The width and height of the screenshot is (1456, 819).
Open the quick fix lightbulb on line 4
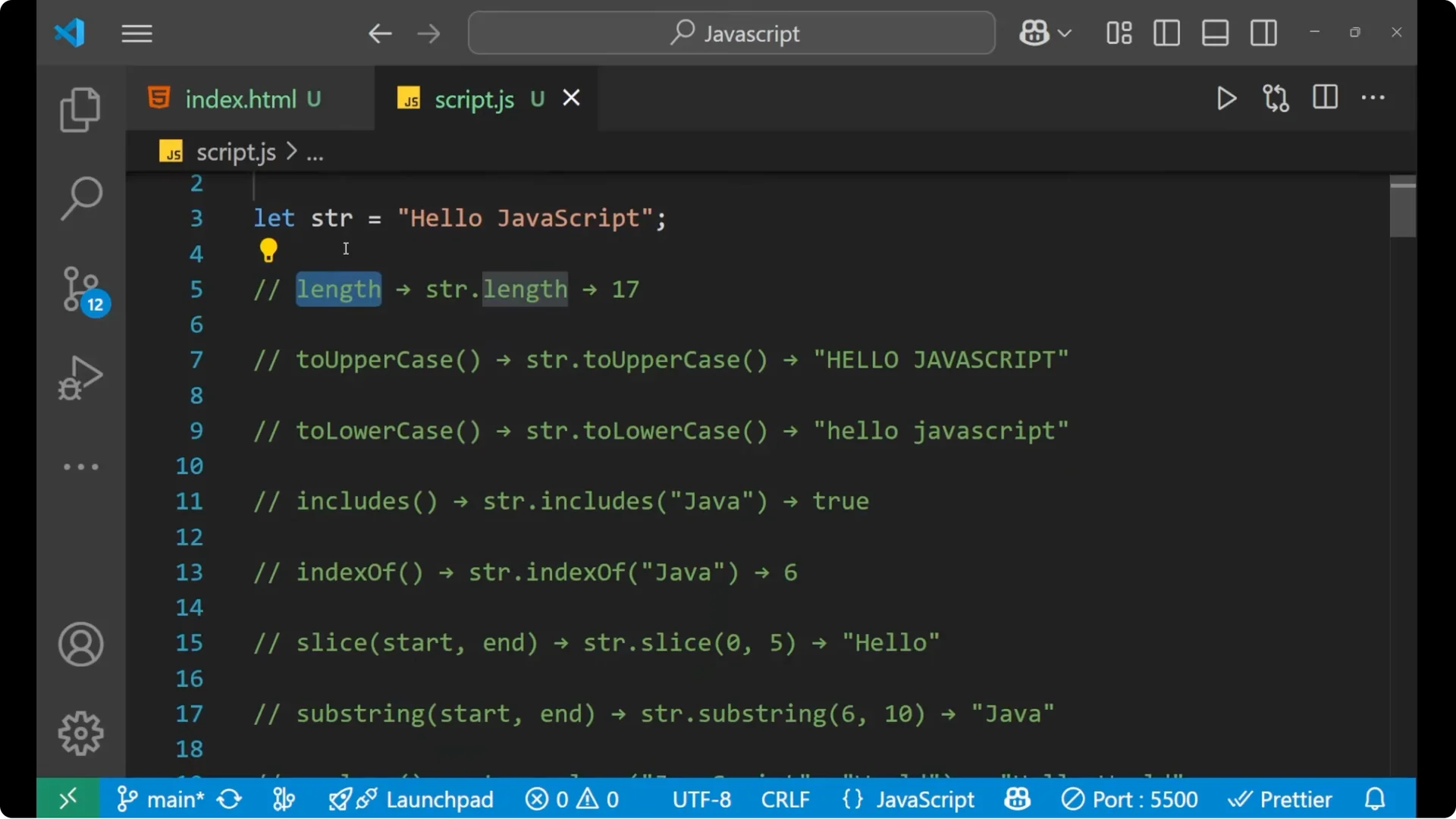pyautogui.click(x=268, y=249)
